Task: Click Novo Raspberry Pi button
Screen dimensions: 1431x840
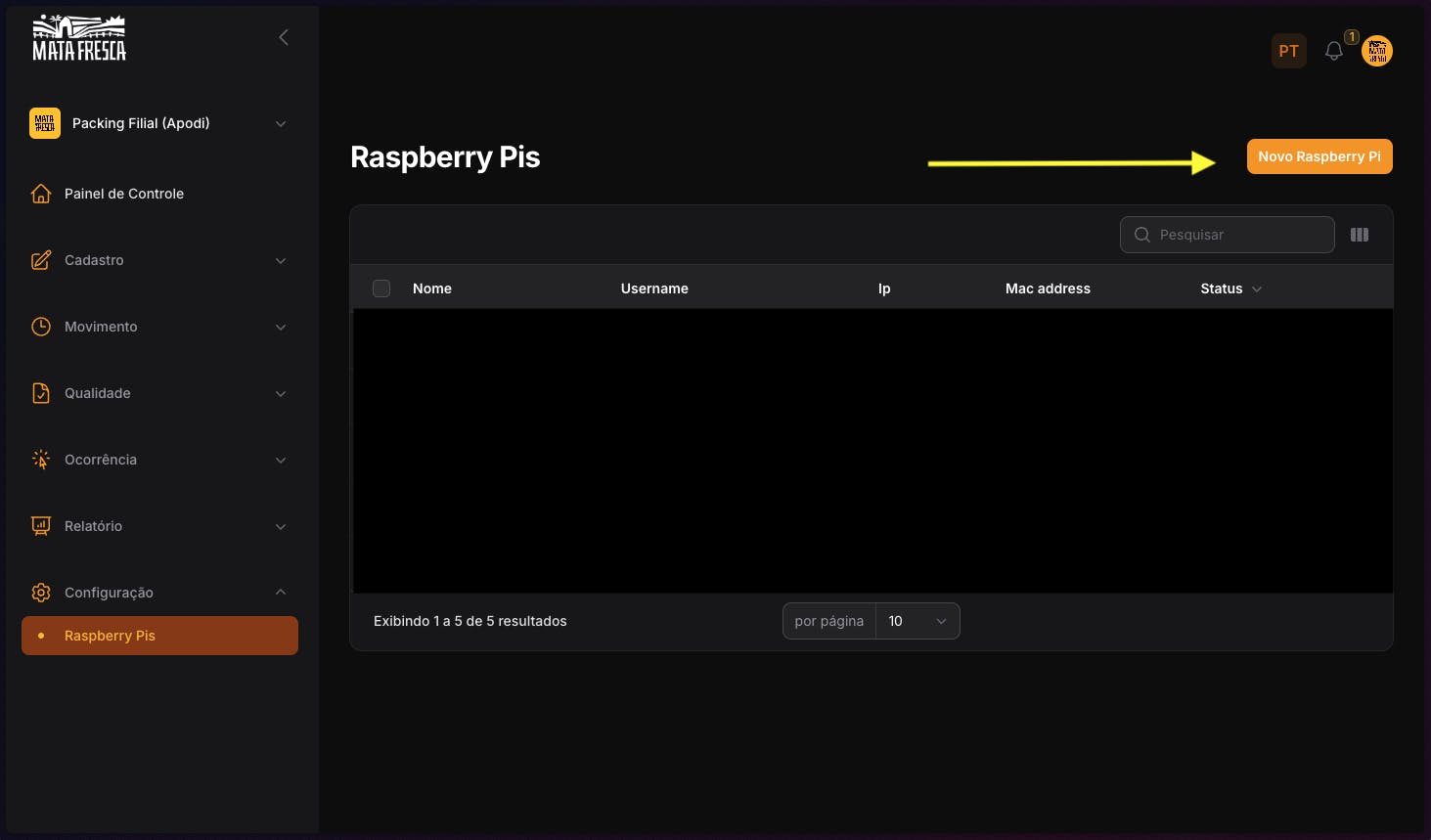Action: pos(1319,156)
